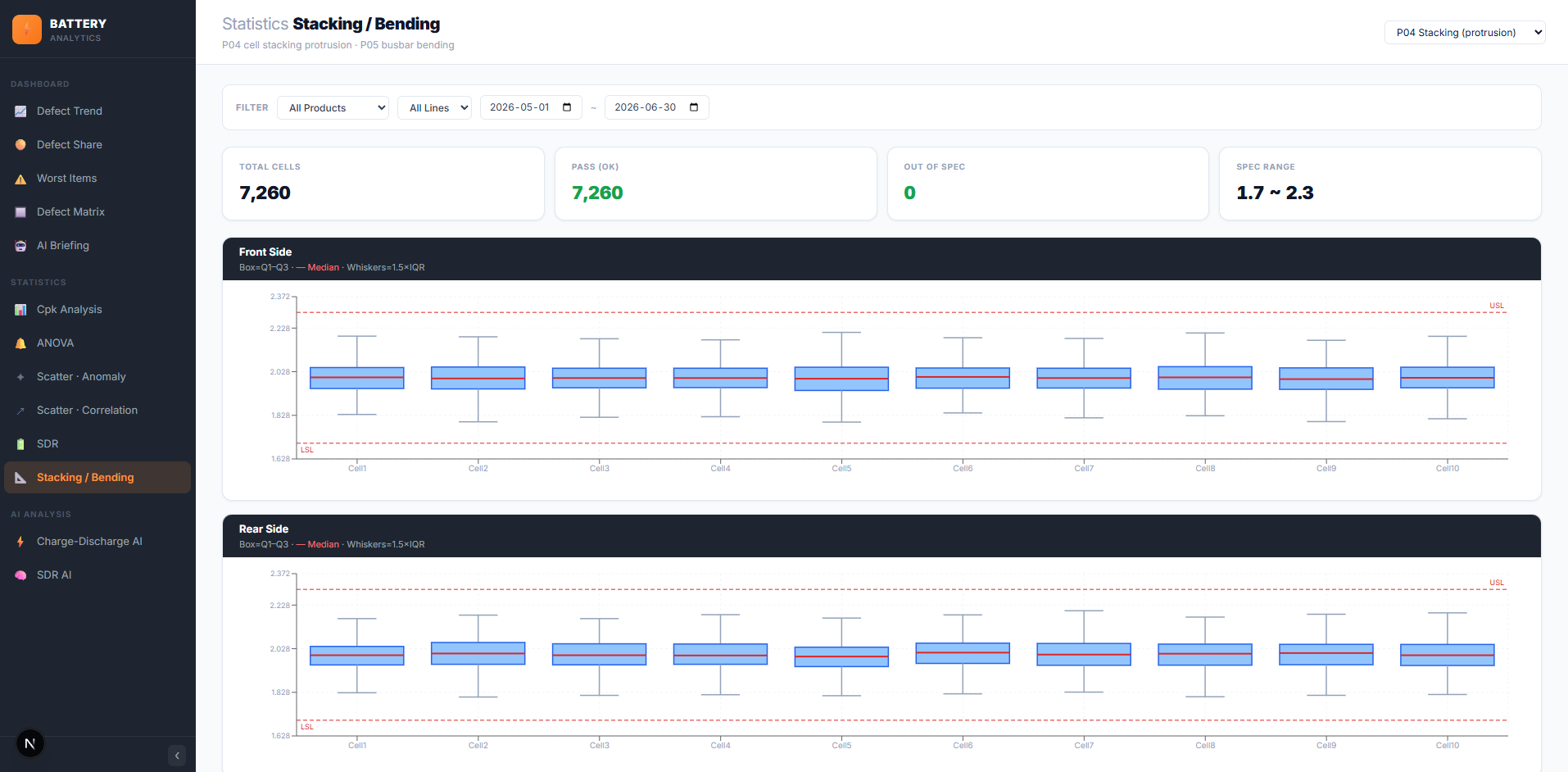Click the USL label in Rear Side chart
This screenshot has width=1568, height=772.
1497,583
